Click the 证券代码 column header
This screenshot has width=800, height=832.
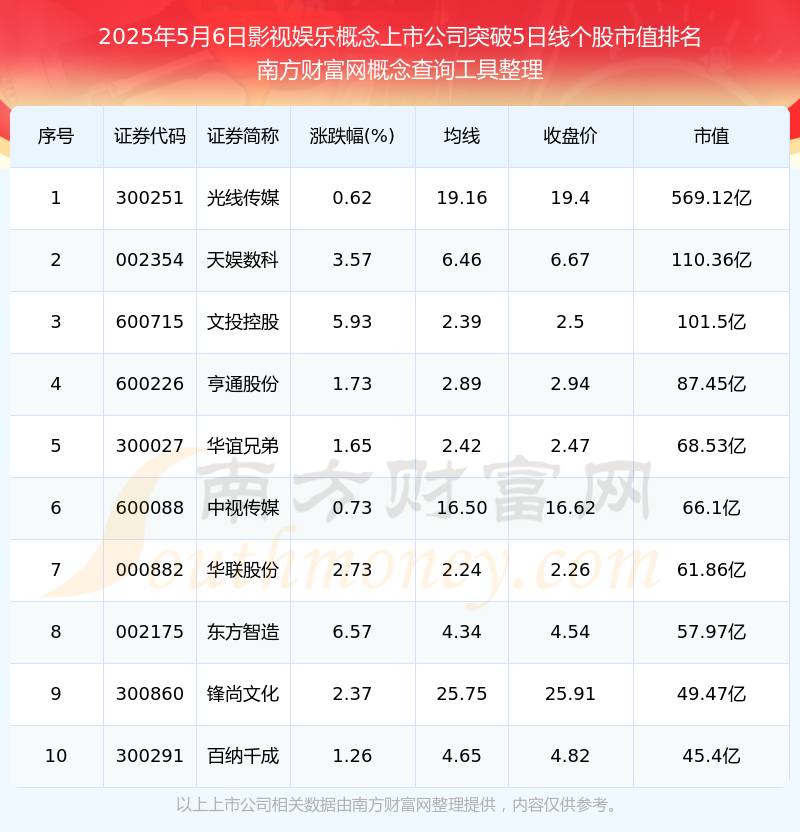coord(150,136)
